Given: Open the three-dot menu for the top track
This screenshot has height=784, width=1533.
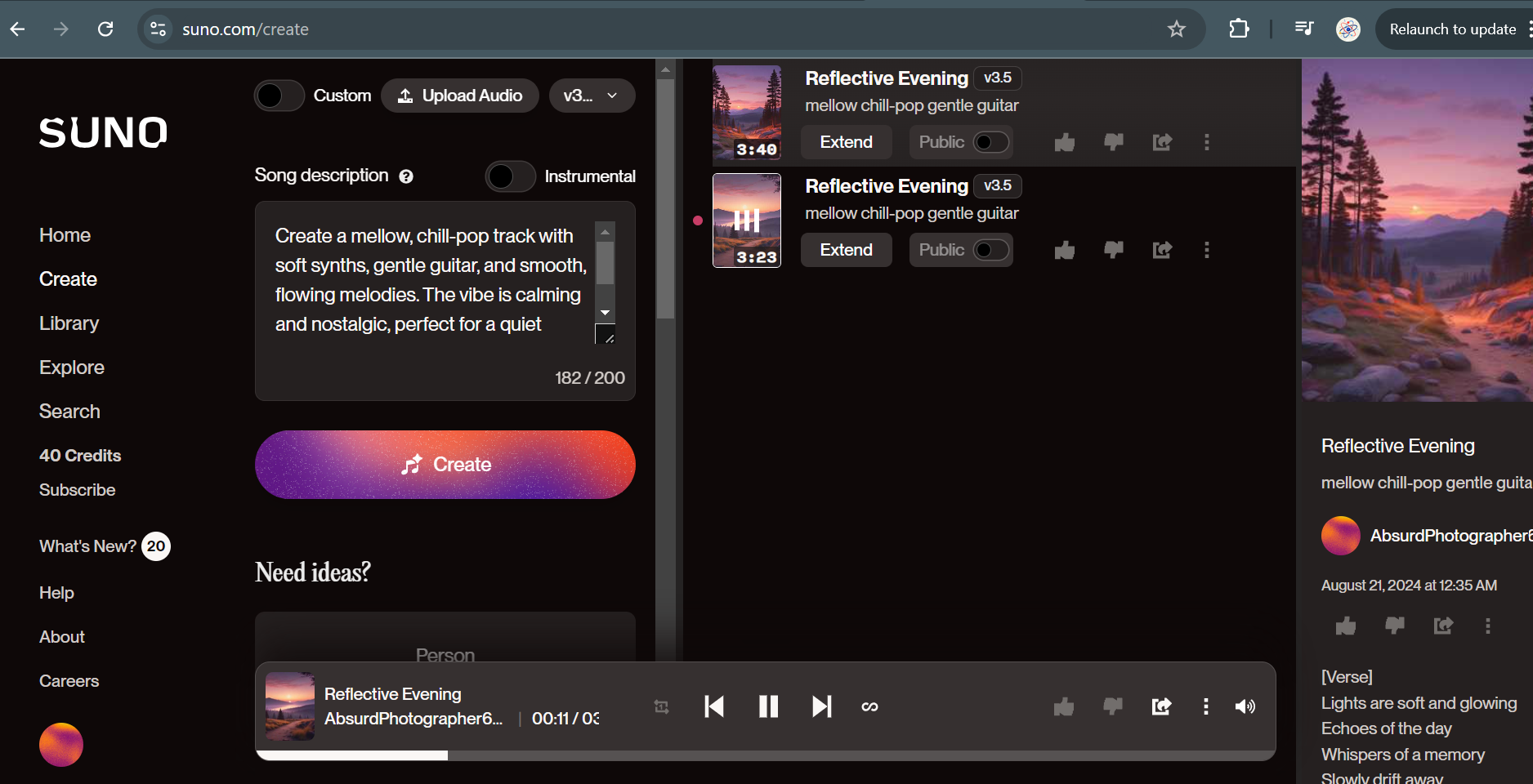Looking at the screenshot, I should point(1207,142).
